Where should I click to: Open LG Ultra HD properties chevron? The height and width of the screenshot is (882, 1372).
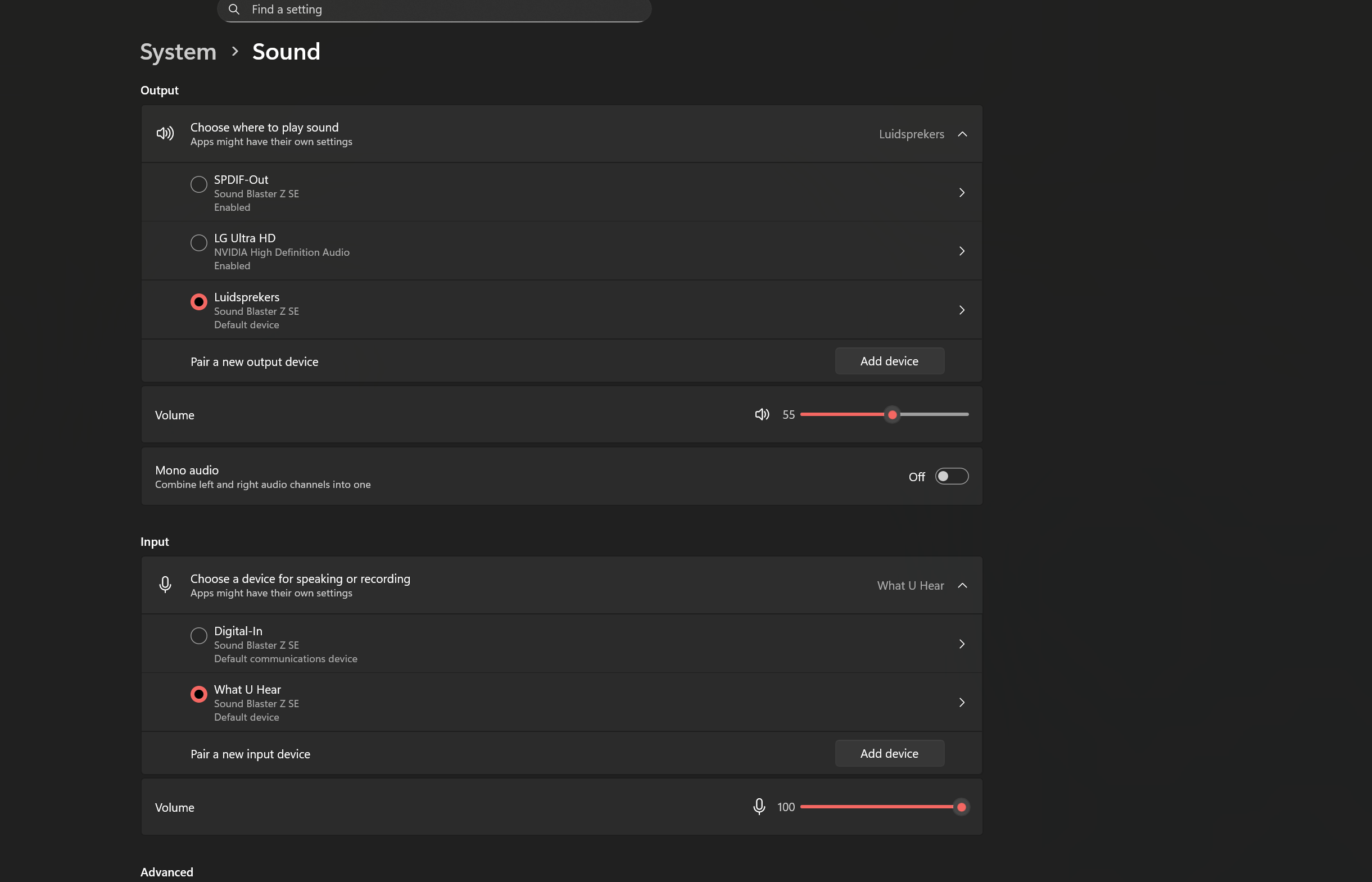tap(962, 251)
